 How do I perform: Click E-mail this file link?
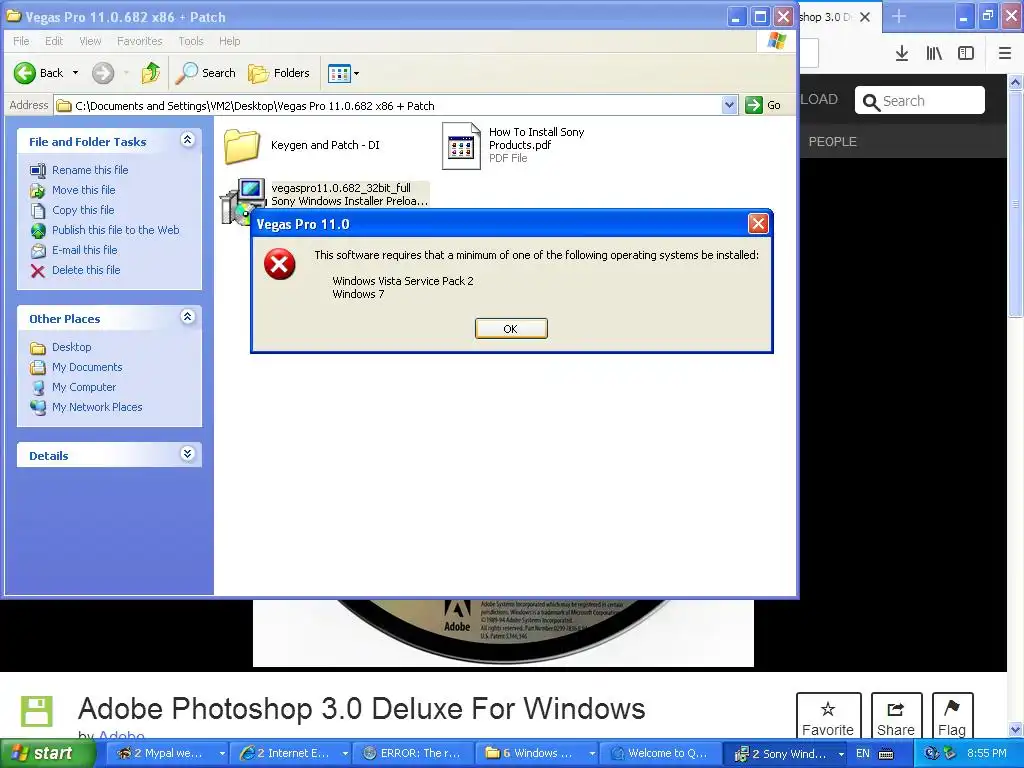pyautogui.click(x=85, y=250)
